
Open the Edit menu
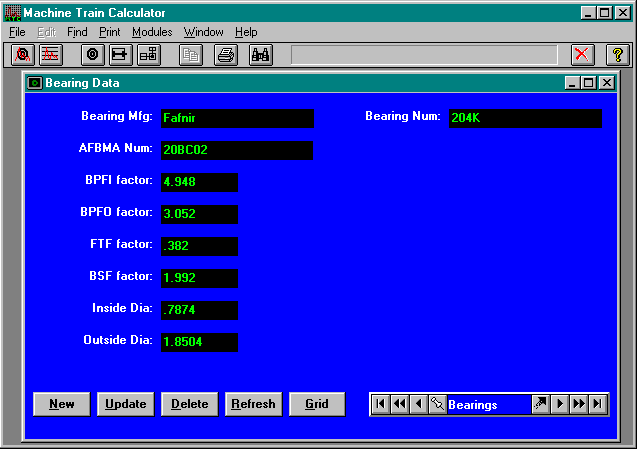click(x=47, y=32)
